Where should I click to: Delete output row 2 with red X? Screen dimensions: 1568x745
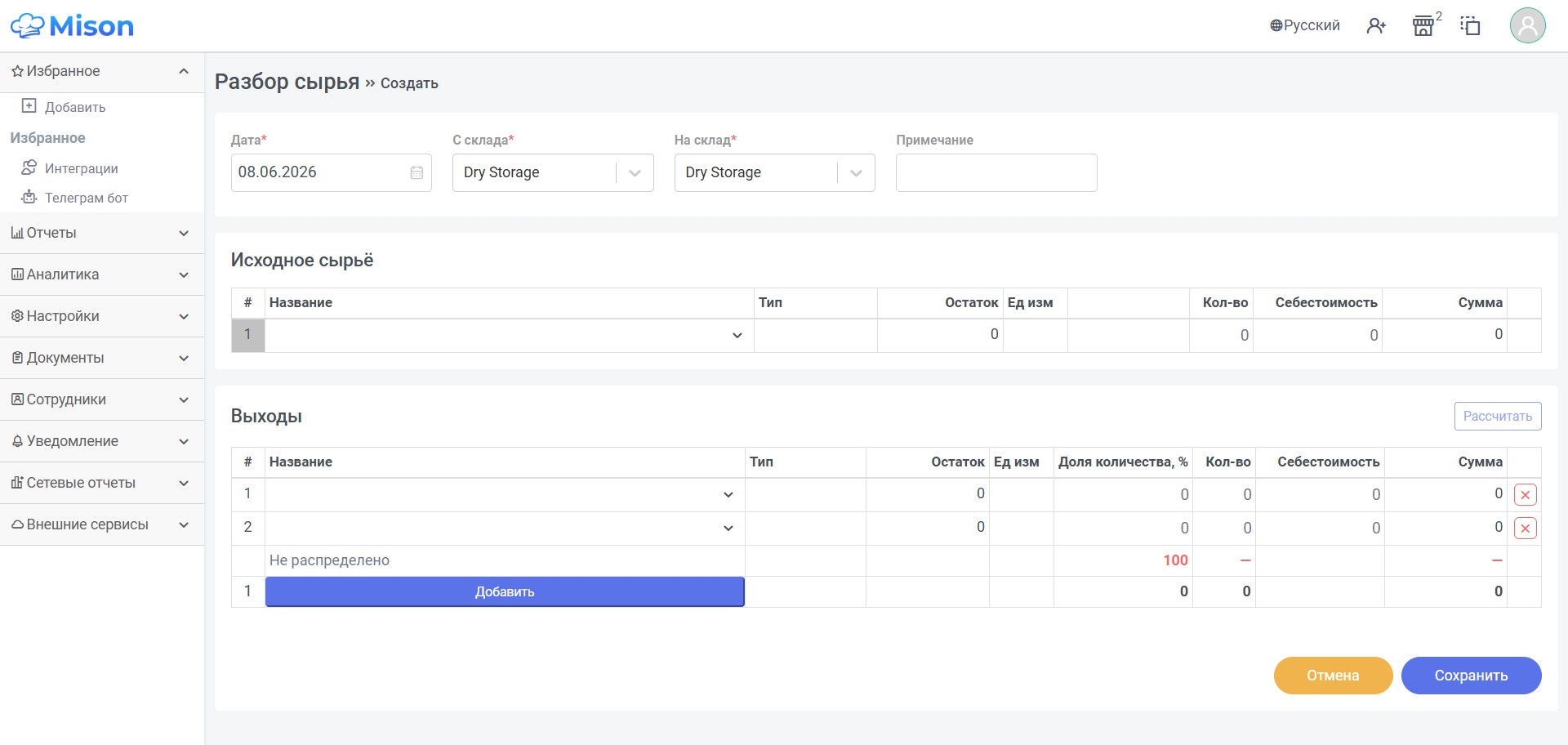1525,528
